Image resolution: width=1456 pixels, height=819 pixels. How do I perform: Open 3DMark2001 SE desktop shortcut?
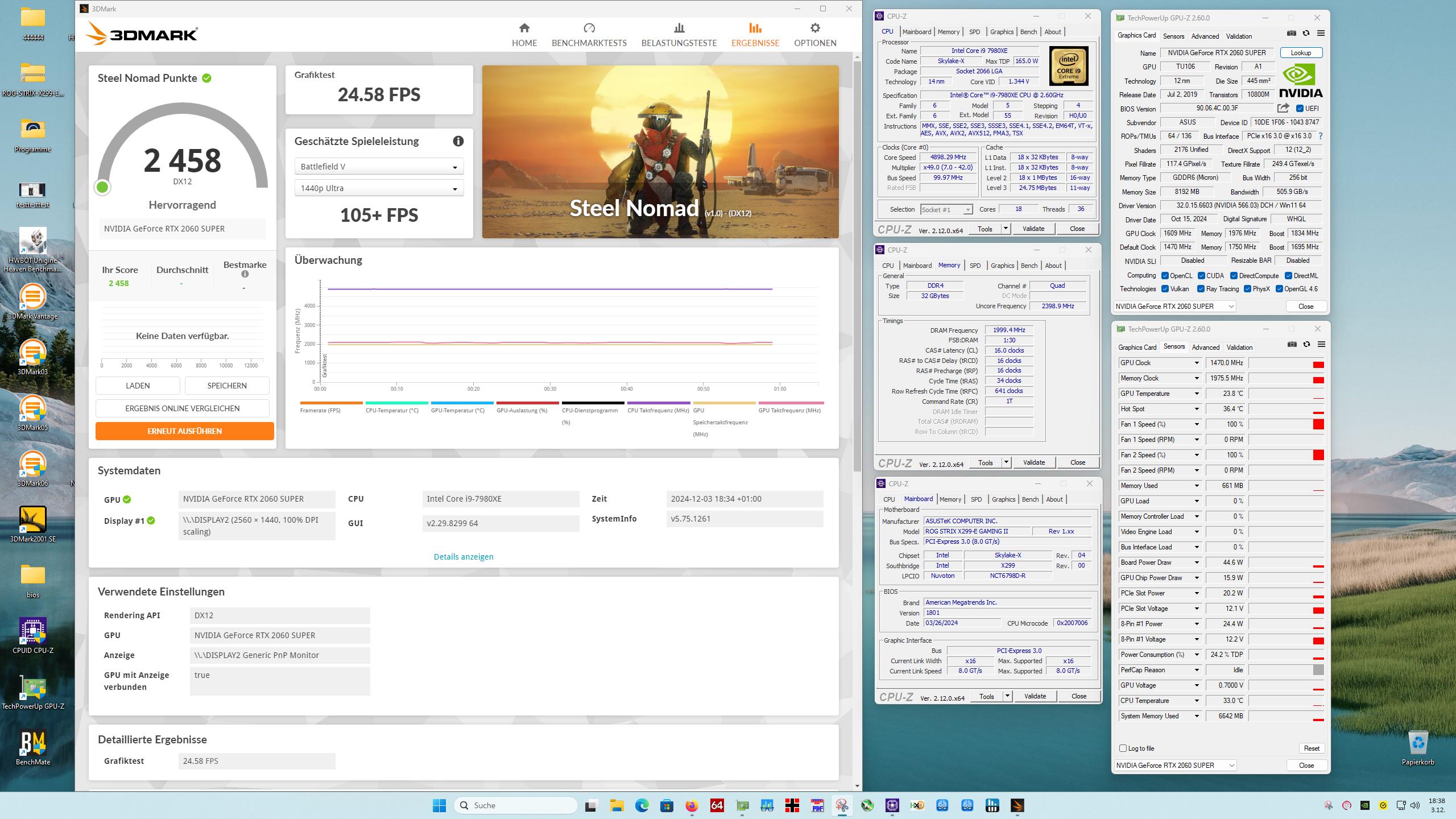click(33, 524)
